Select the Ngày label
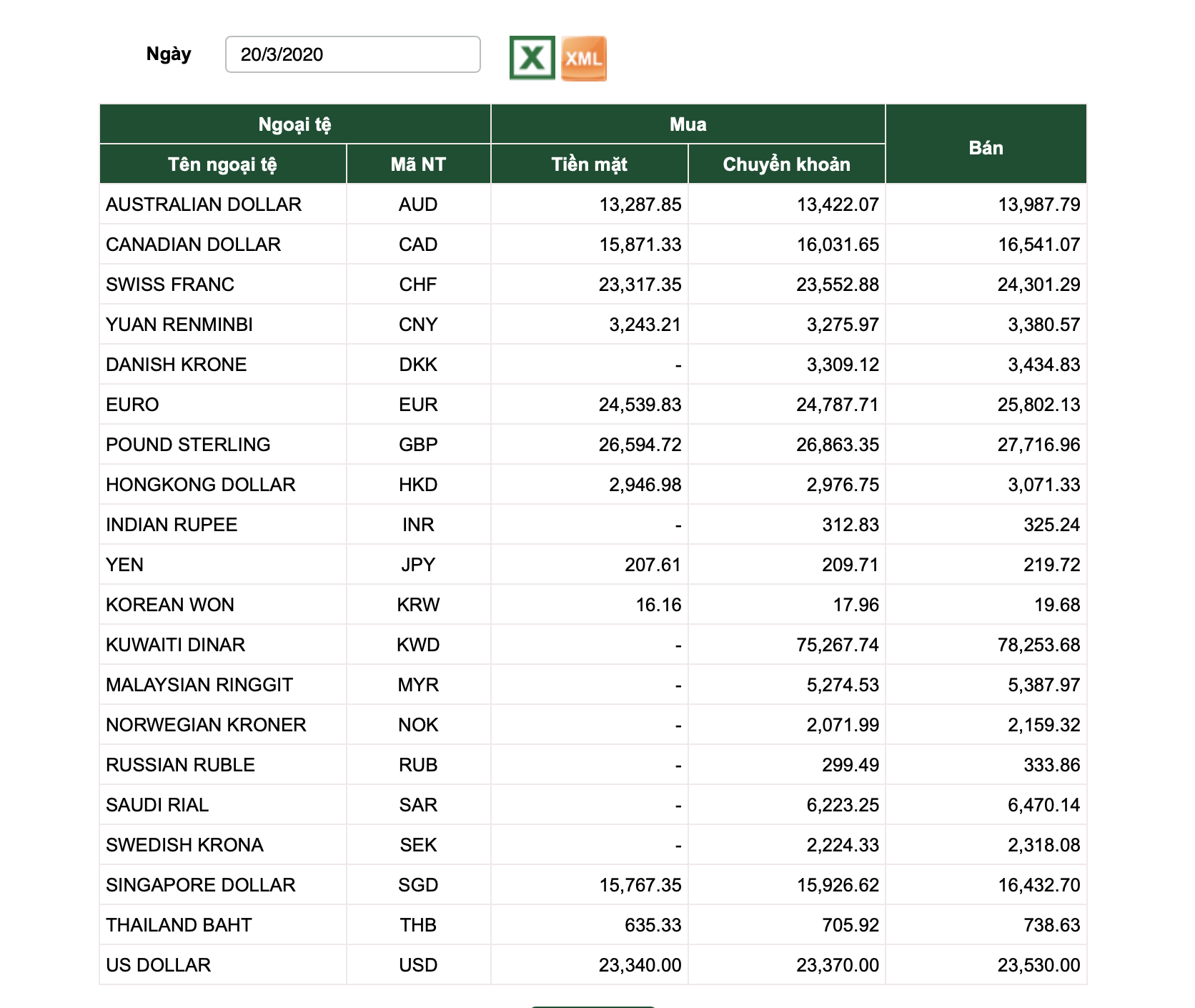The width and height of the screenshot is (1195, 1008). pyautogui.click(x=169, y=54)
